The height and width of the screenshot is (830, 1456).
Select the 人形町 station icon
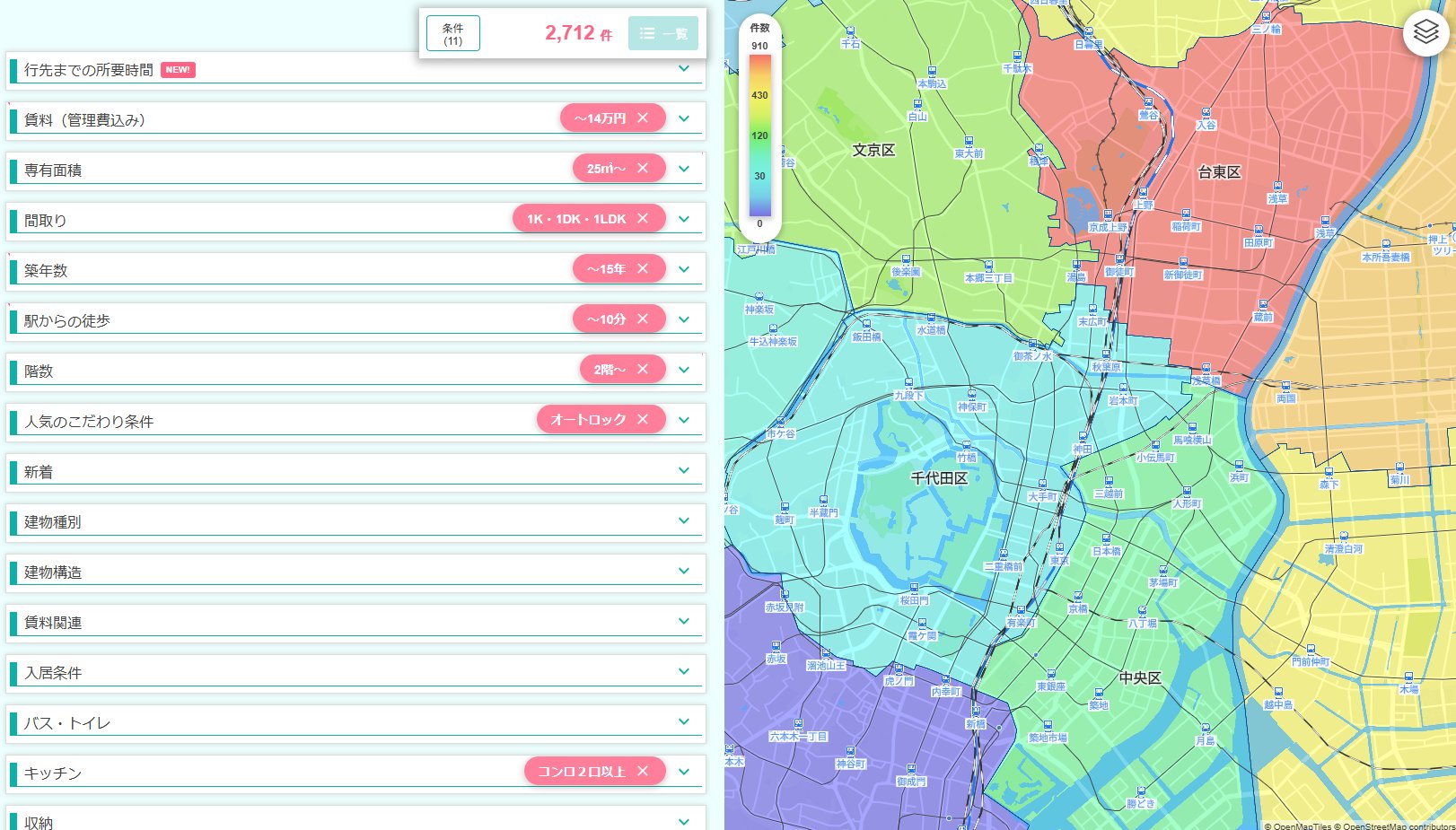pyautogui.click(x=1187, y=492)
